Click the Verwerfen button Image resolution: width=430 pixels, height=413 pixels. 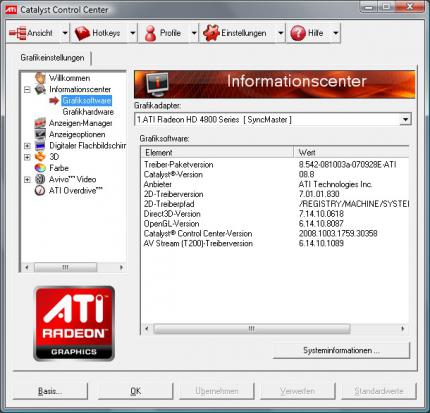pyautogui.click(x=298, y=391)
